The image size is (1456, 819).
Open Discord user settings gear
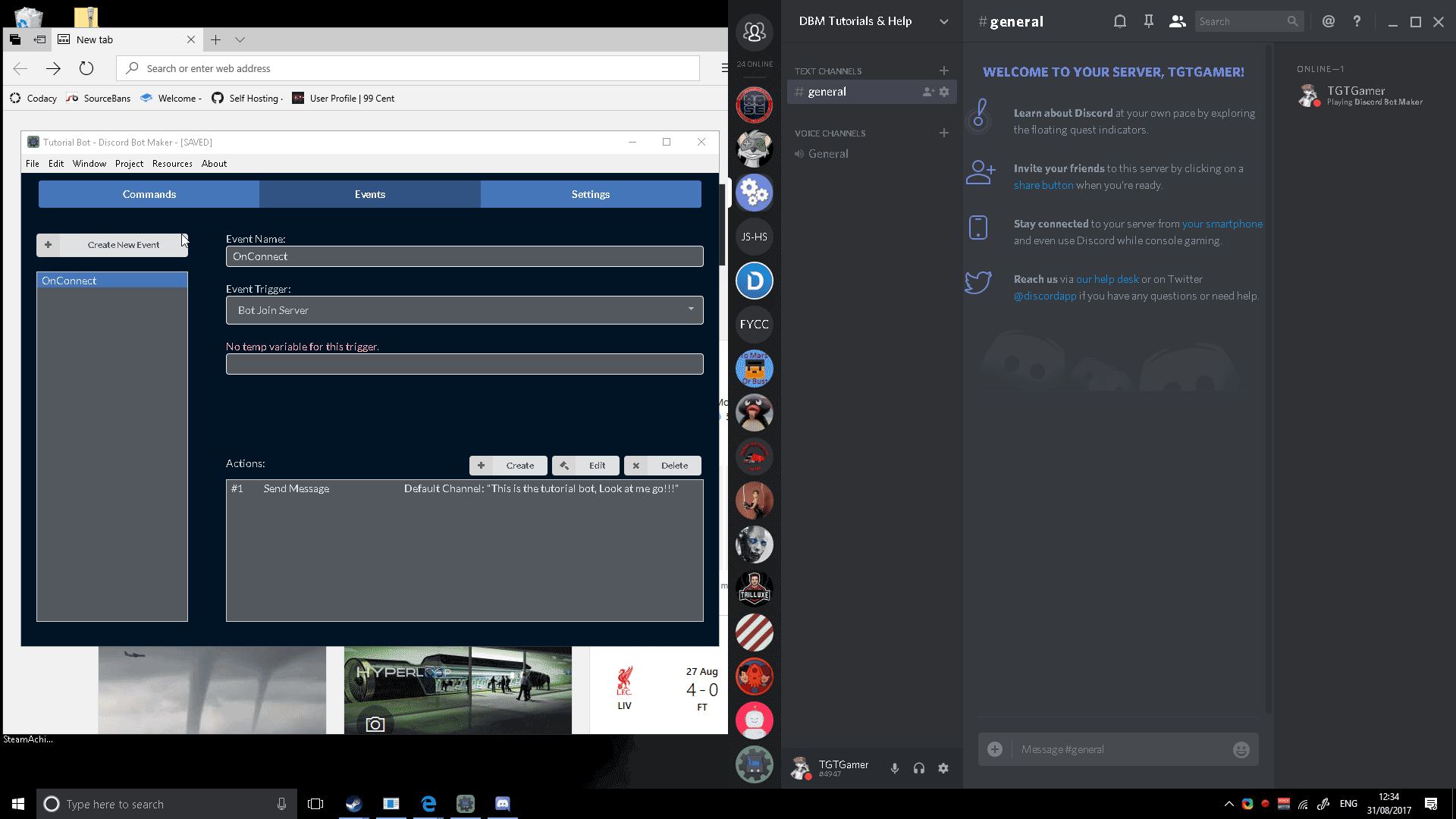(943, 768)
